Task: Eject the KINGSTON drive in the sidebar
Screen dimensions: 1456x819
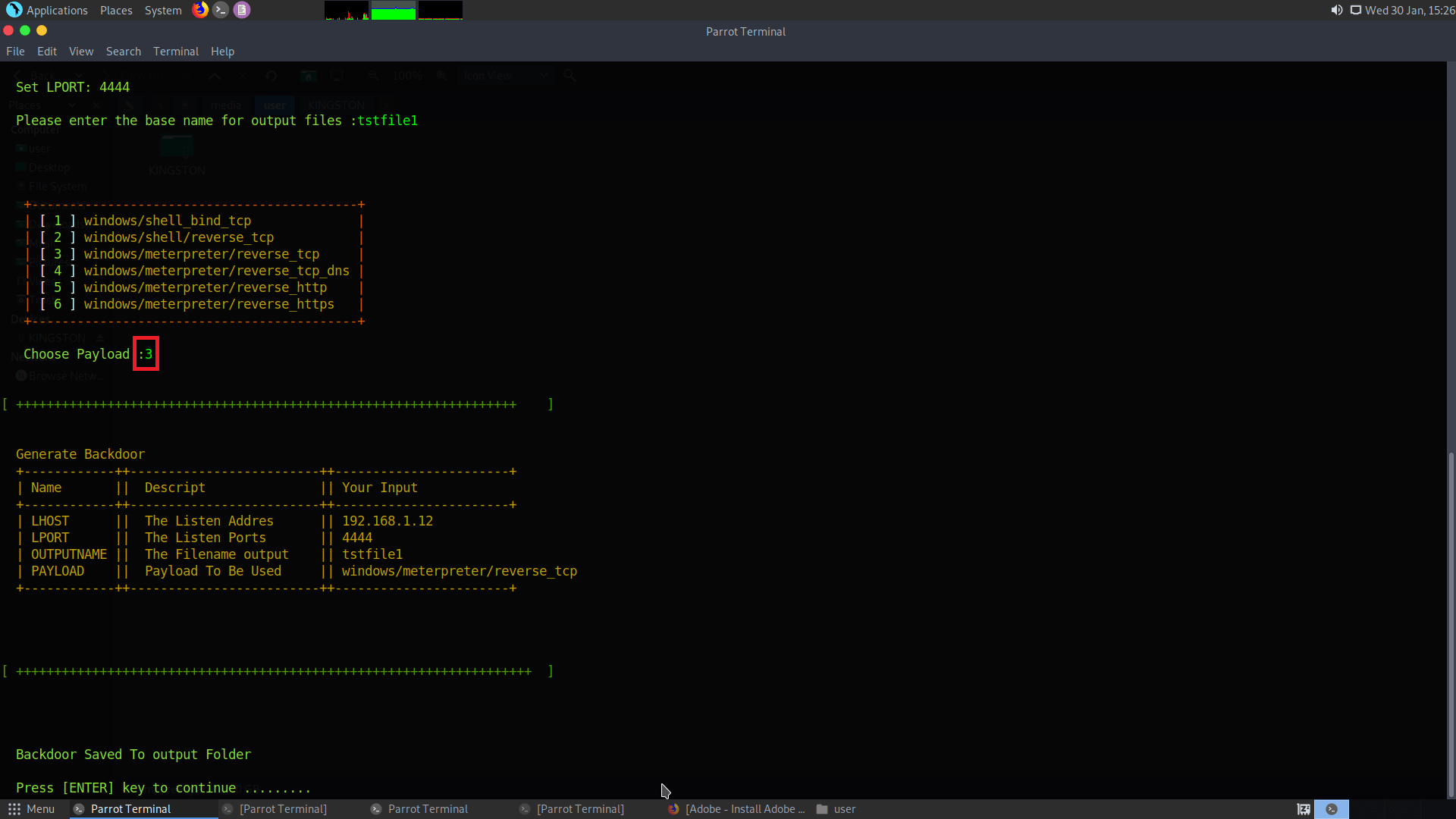Action: click(101, 337)
